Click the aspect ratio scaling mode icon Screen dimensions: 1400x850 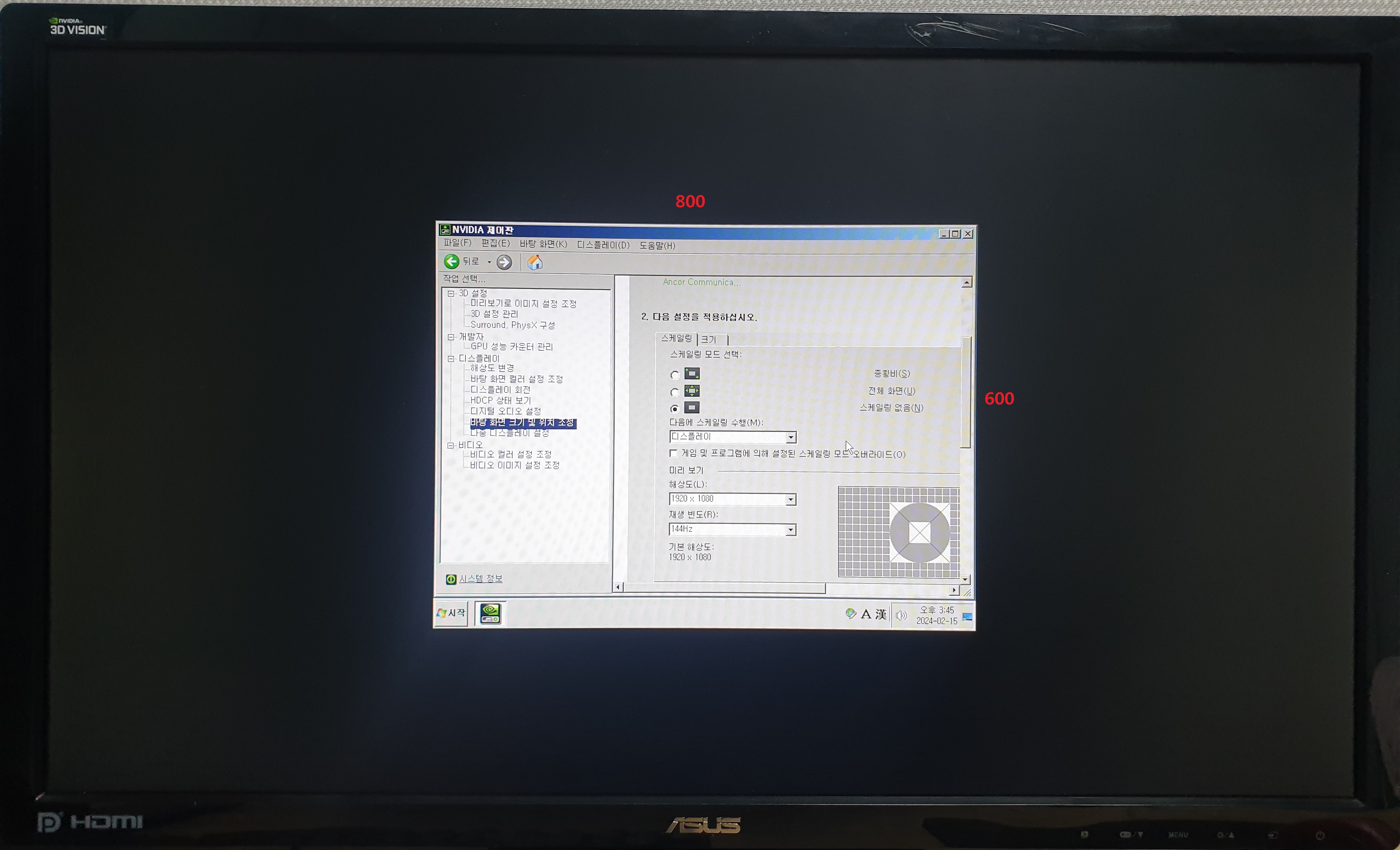[x=692, y=374]
